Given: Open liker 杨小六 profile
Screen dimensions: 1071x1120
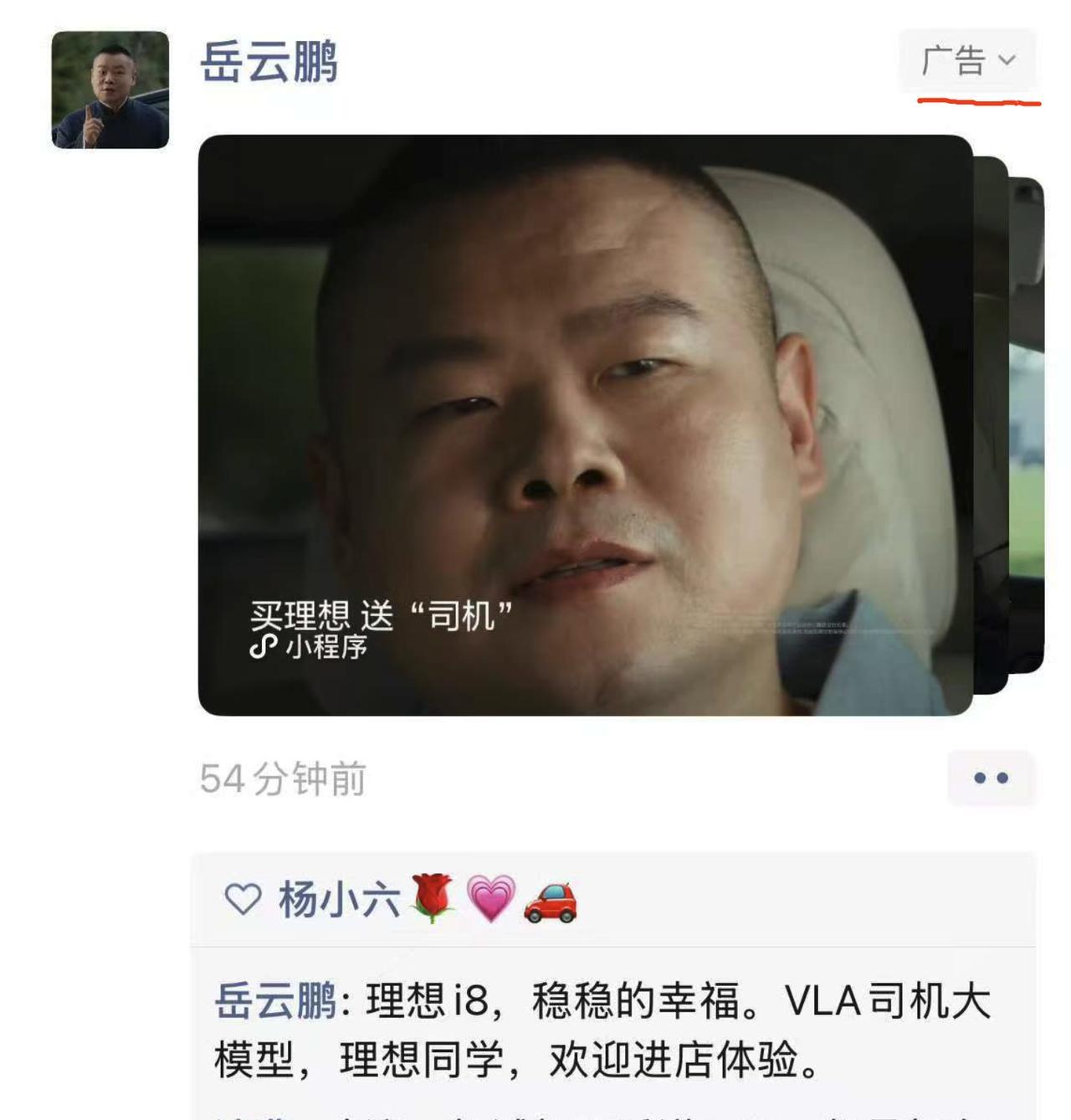Looking at the screenshot, I should click(340, 900).
